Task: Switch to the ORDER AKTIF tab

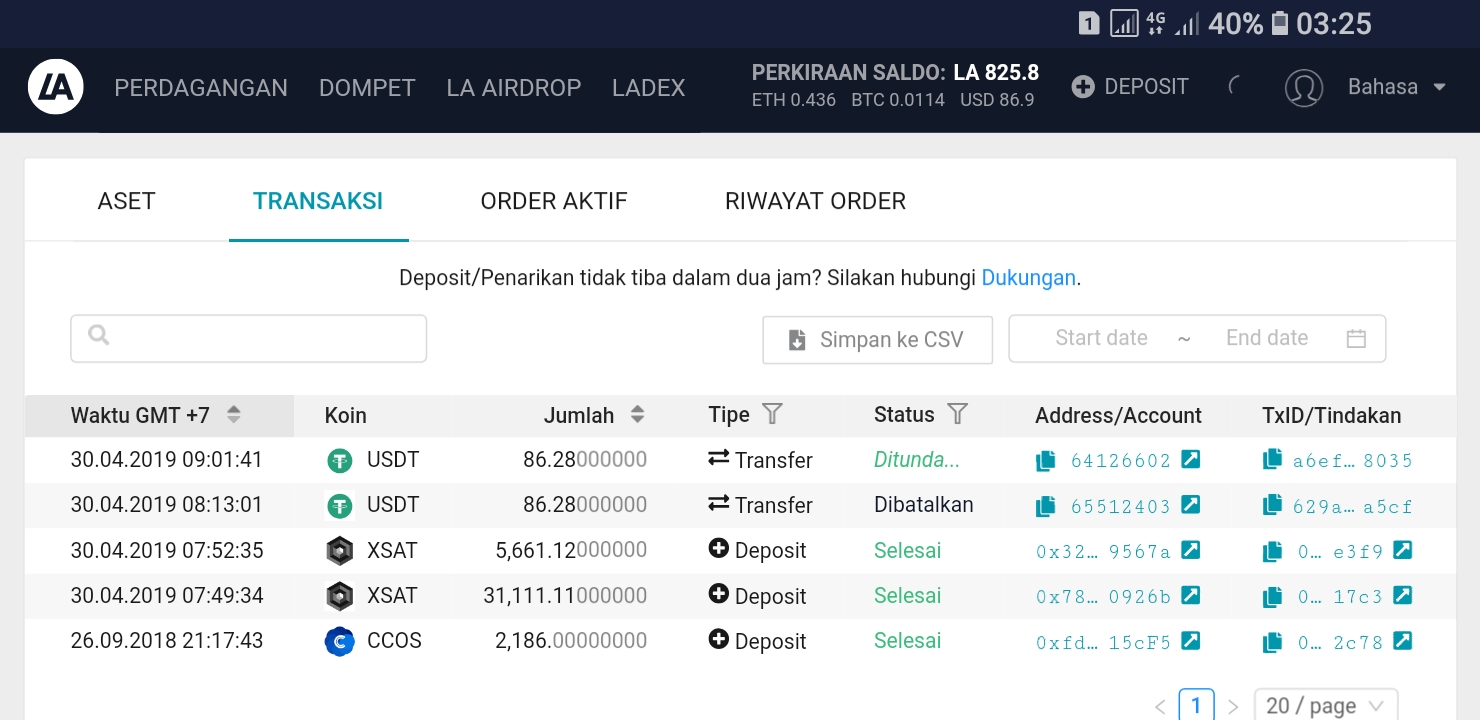Action: pyautogui.click(x=554, y=201)
